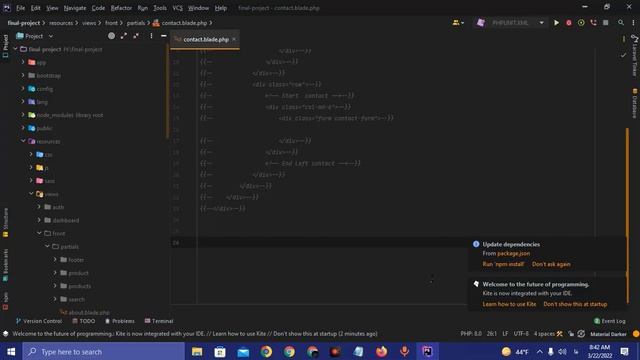The height and width of the screenshot is (360, 640).
Task: Expand the bootstrap folder
Action: pos(23,75)
